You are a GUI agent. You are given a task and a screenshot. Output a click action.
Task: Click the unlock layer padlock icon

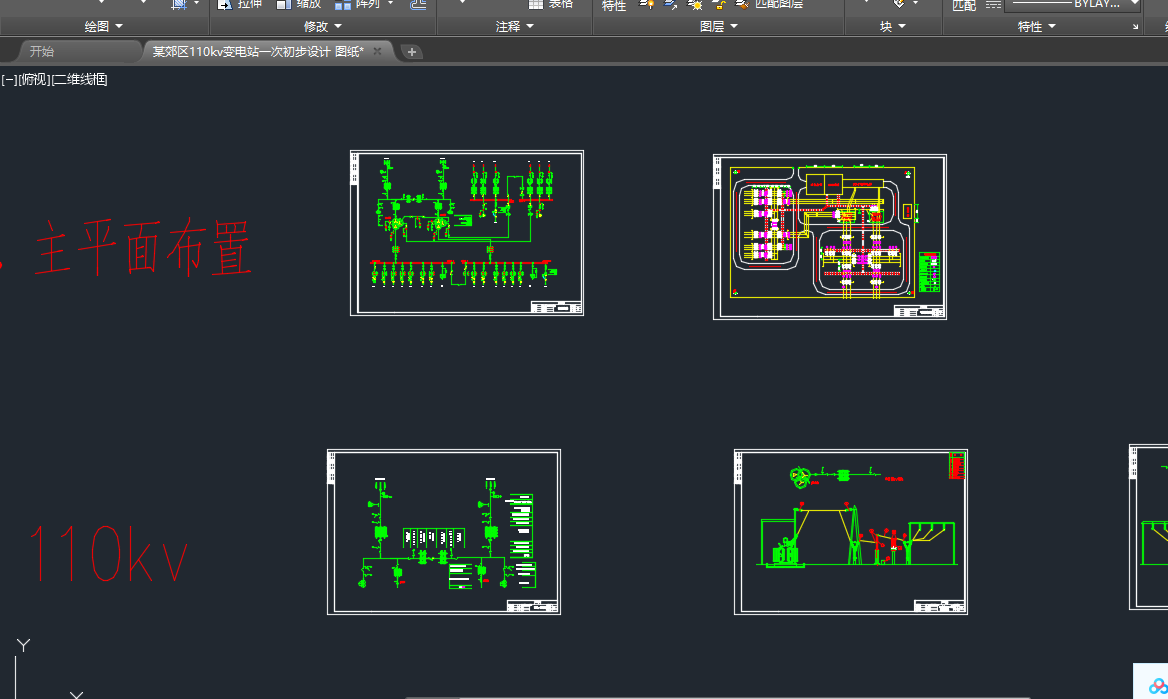tap(718, 4)
